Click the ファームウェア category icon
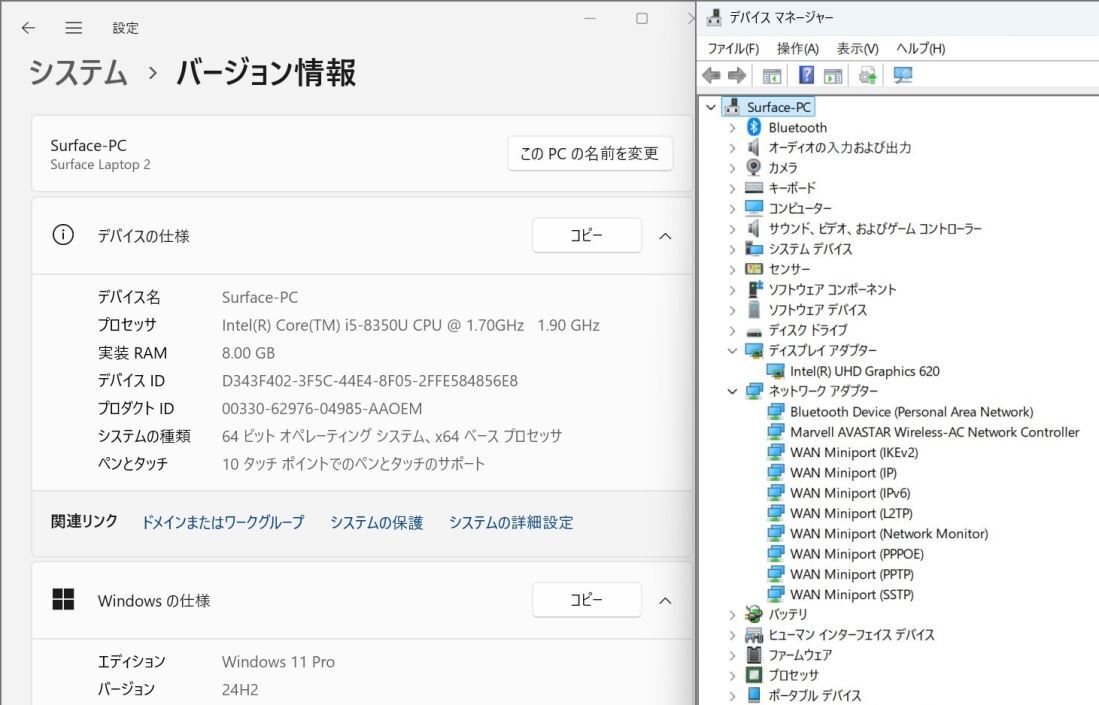 click(x=753, y=655)
